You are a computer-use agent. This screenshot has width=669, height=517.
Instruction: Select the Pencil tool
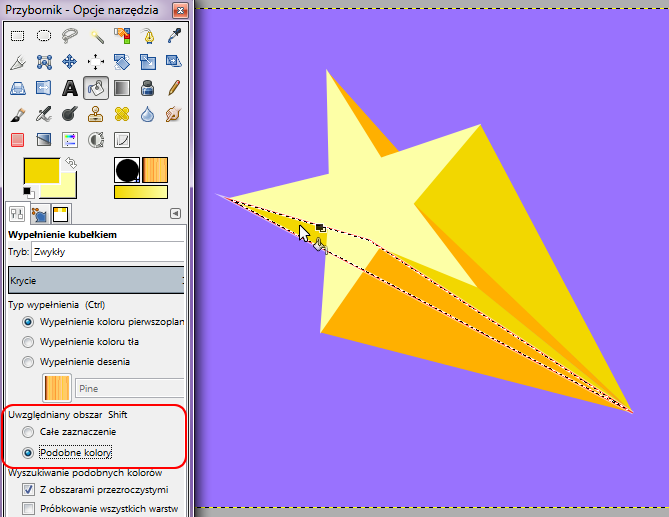point(173,88)
